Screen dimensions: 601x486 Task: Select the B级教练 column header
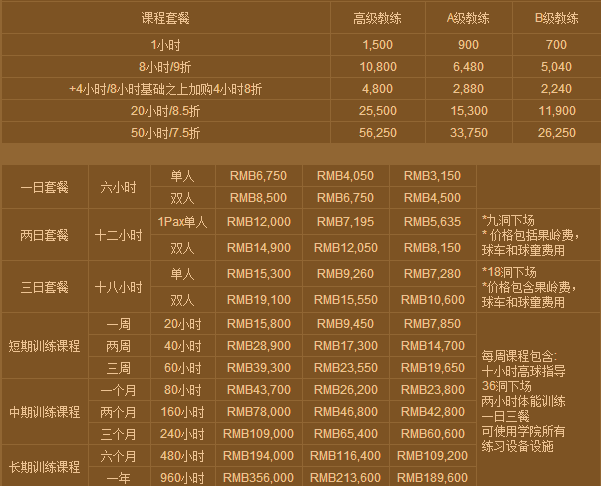[x=557, y=18]
